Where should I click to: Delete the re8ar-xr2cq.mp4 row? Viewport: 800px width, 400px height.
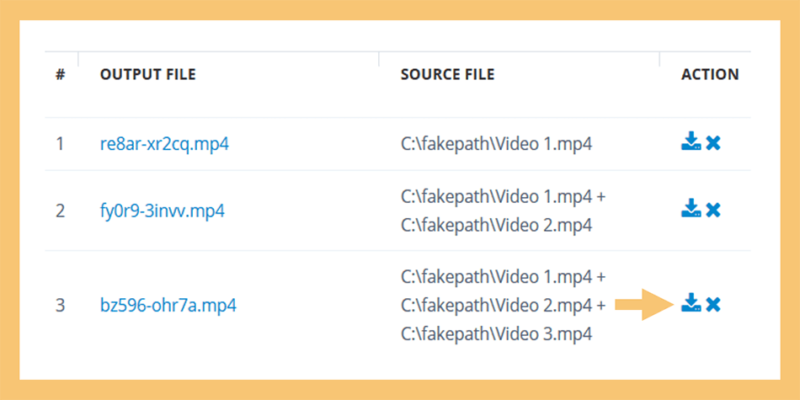point(713,143)
